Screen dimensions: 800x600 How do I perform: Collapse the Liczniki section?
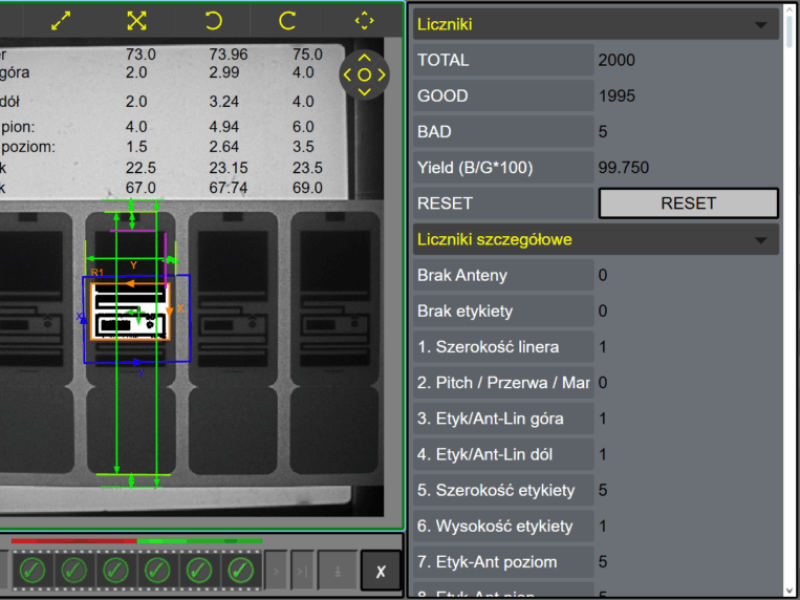(762, 25)
